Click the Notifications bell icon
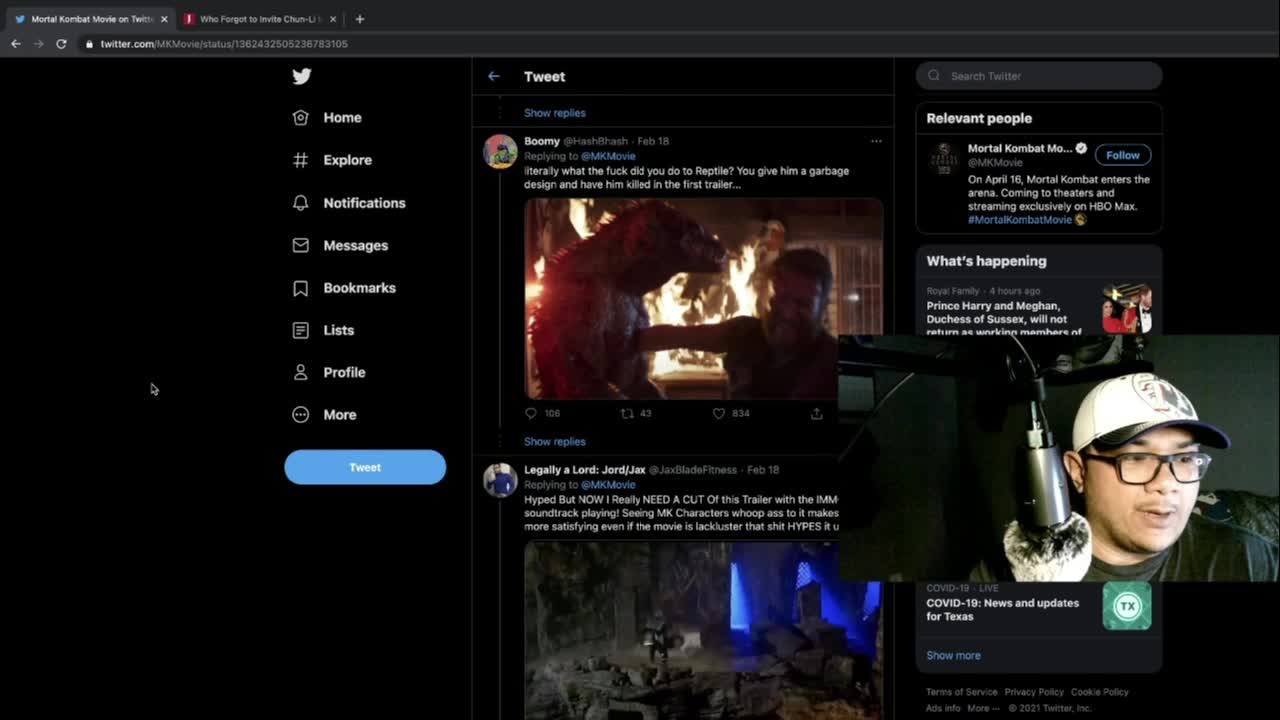1280x720 pixels. tap(300, 203)
